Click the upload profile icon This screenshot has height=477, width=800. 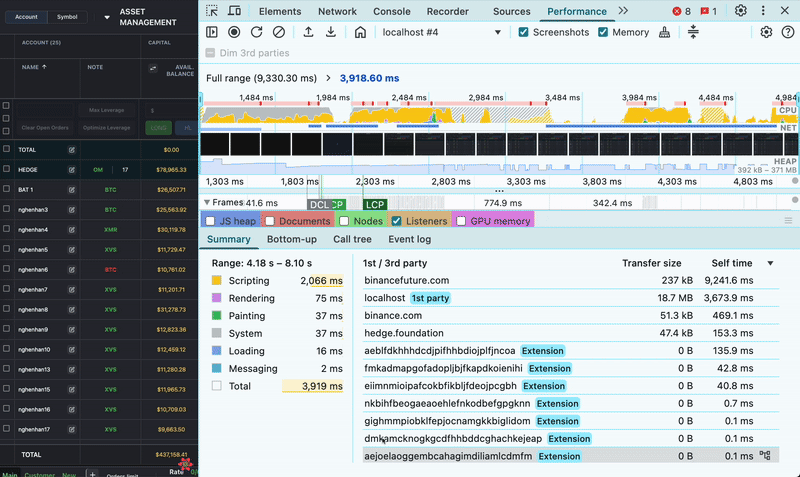pos(308,32)
